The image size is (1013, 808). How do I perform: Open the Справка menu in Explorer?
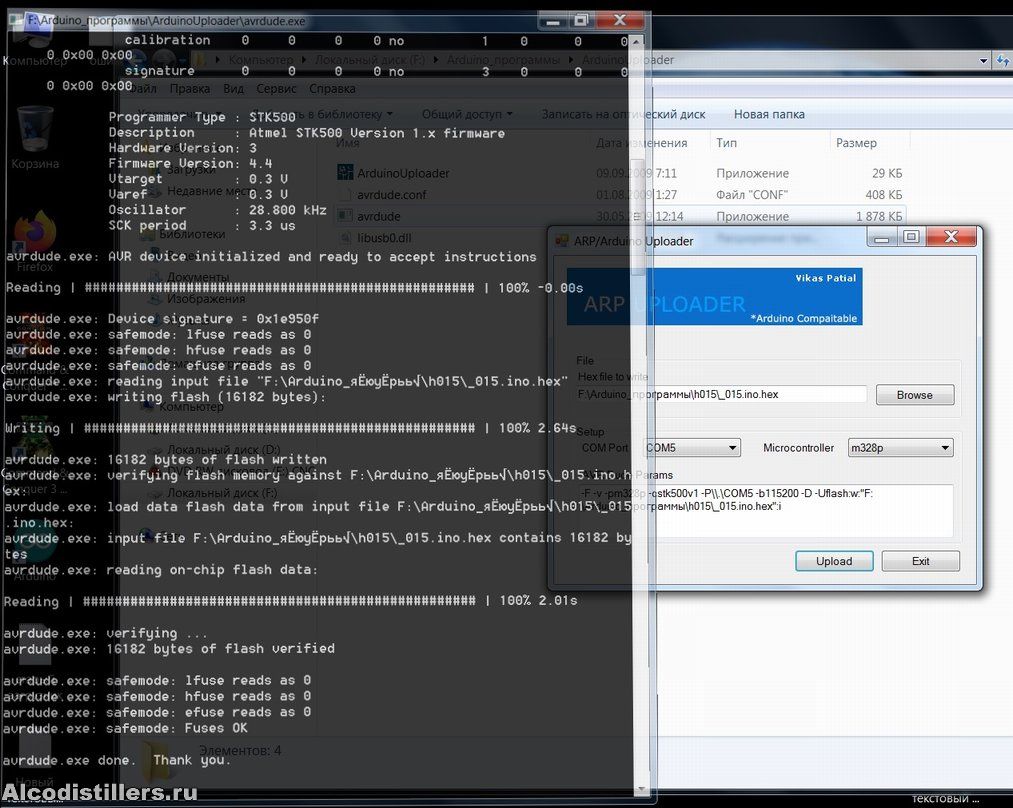[332, 88]
